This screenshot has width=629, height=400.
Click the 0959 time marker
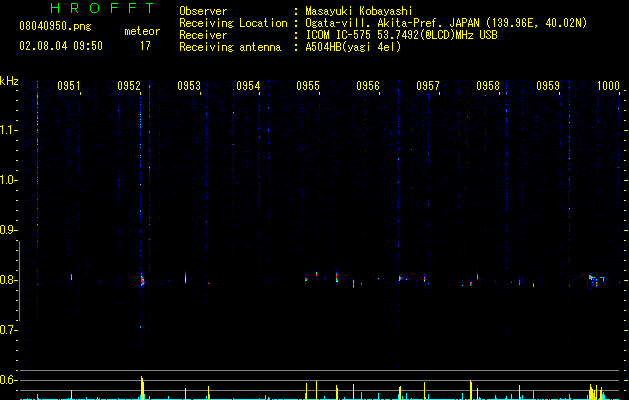point(548,86)
